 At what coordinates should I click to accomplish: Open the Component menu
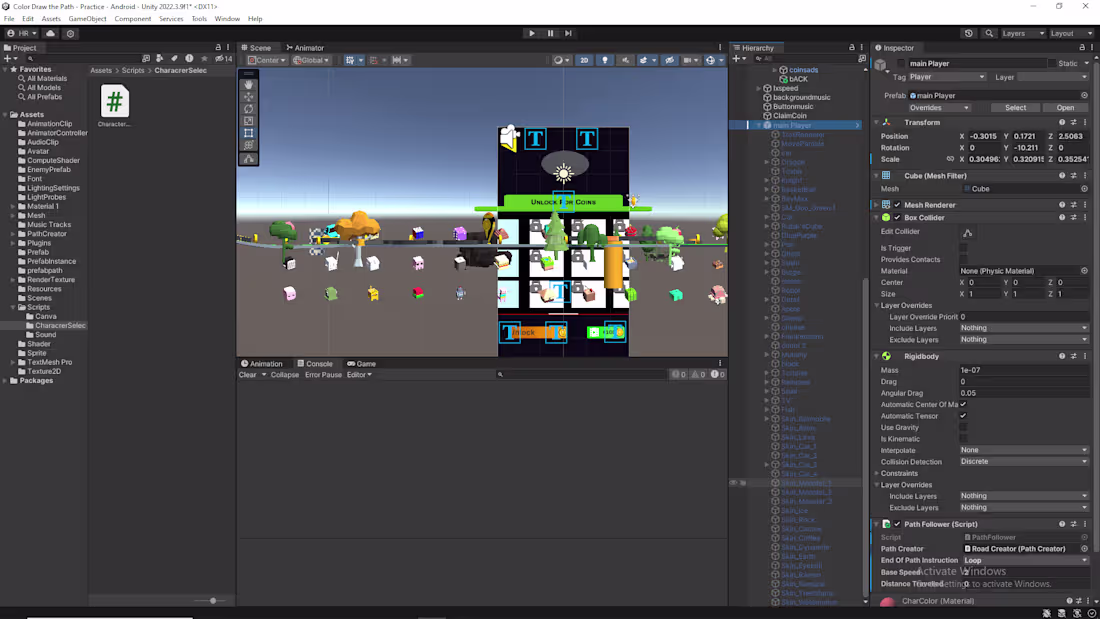click(x=133, y=19)
